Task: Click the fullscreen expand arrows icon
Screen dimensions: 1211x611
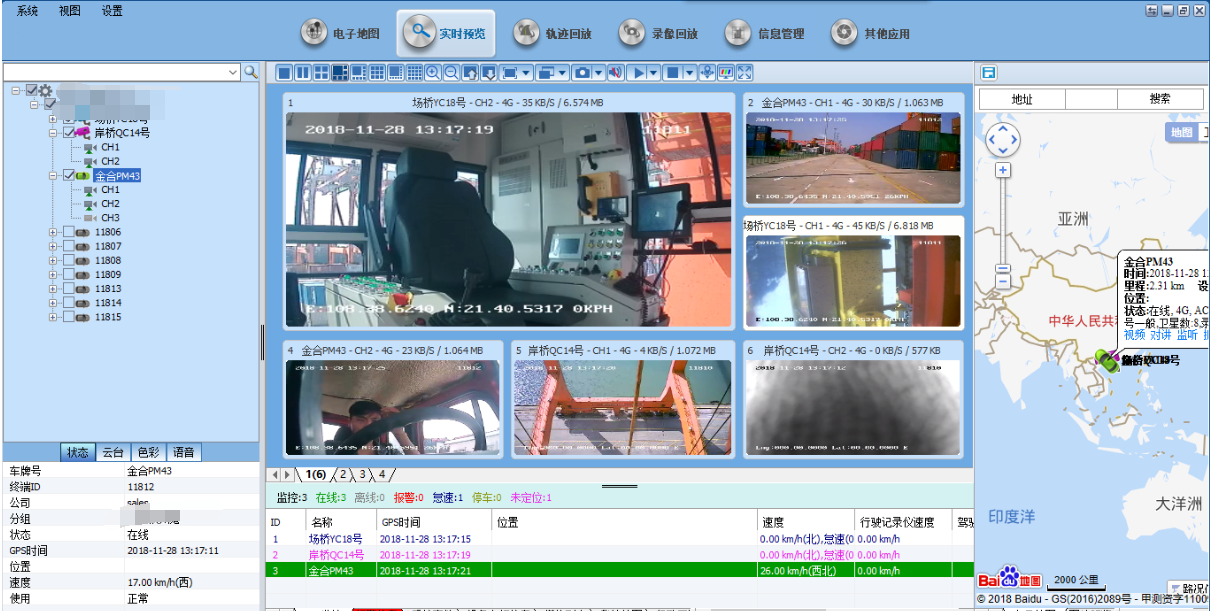Action: (743, 73)
